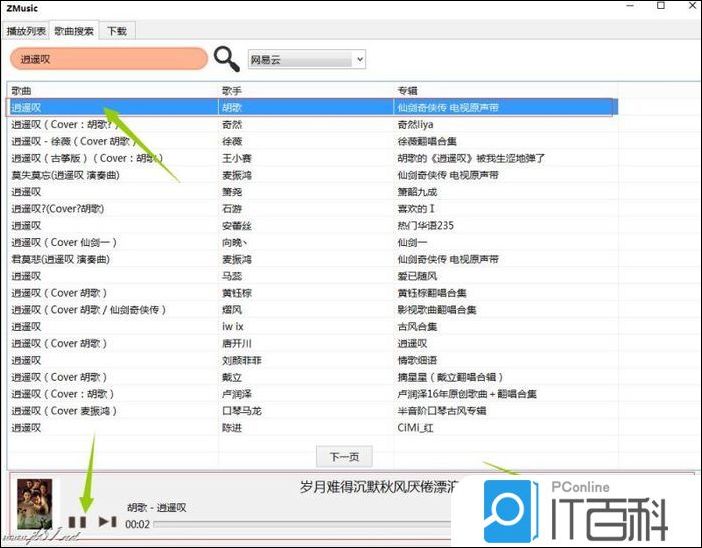
Task: Minimize the ZMusic window
Action: point(630,6)
